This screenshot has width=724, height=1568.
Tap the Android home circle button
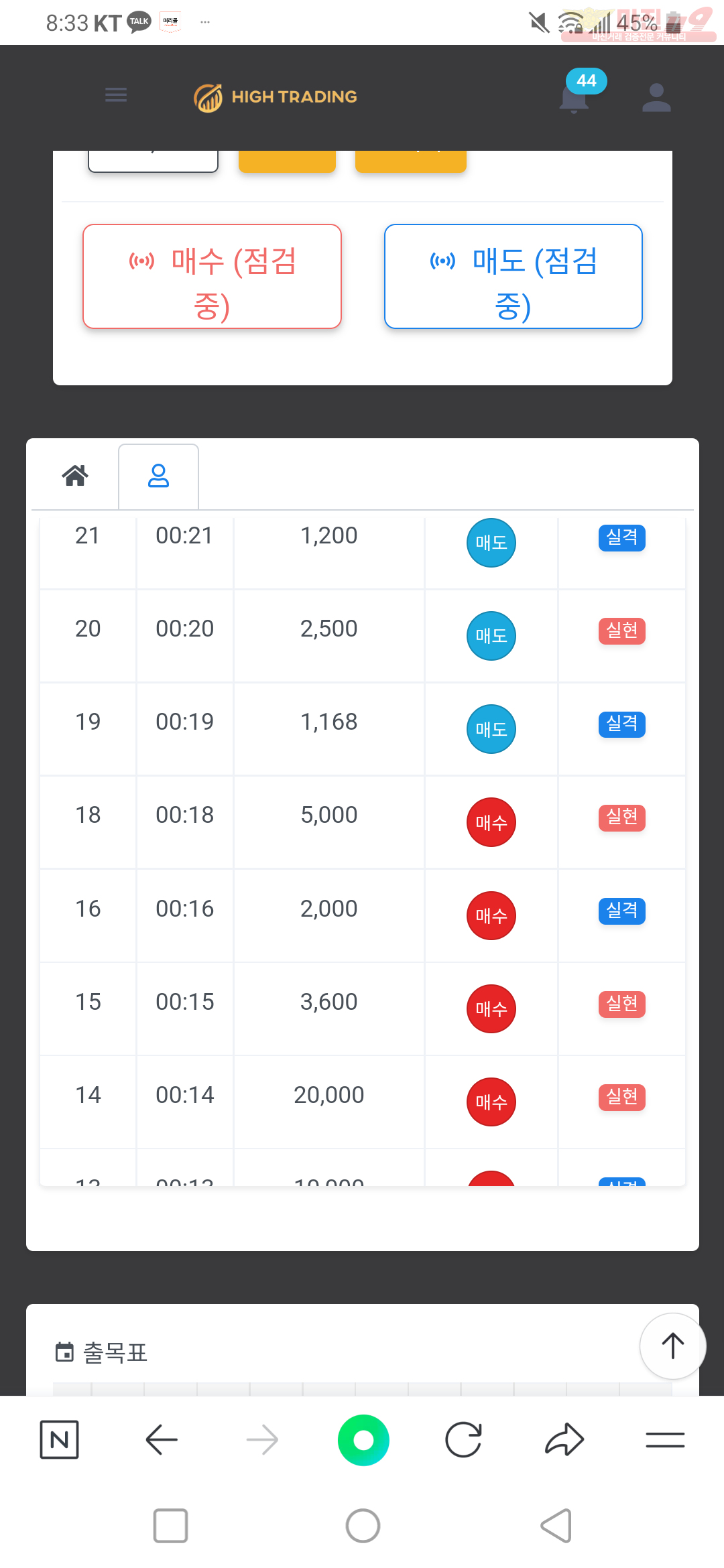click(363, 1526)
